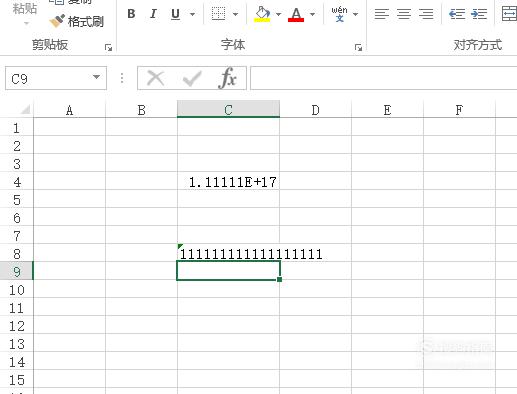
Task: Align text left
Action: coord(382,14)
